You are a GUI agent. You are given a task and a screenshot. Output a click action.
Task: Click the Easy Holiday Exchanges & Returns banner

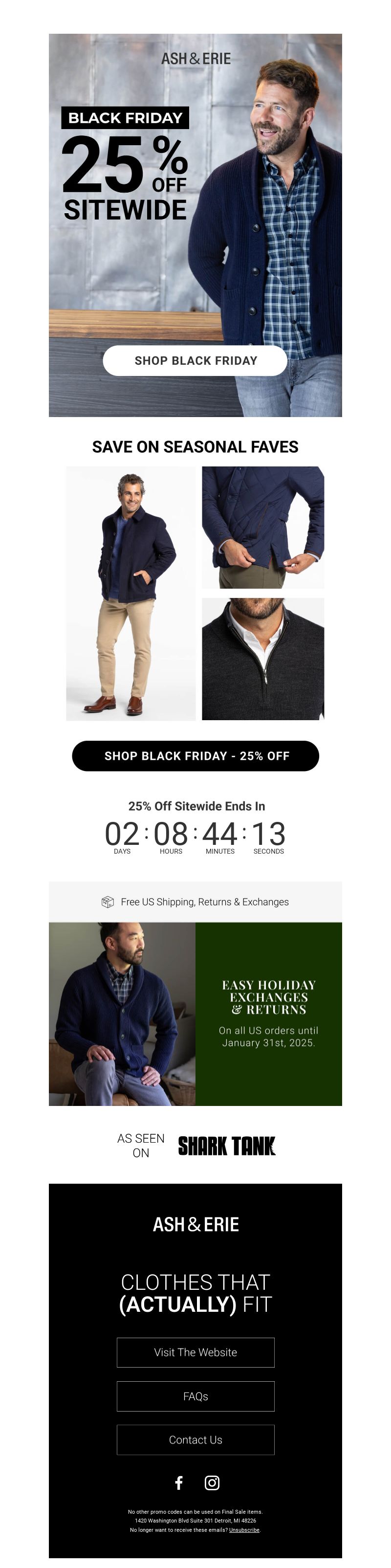point(269,1014)
